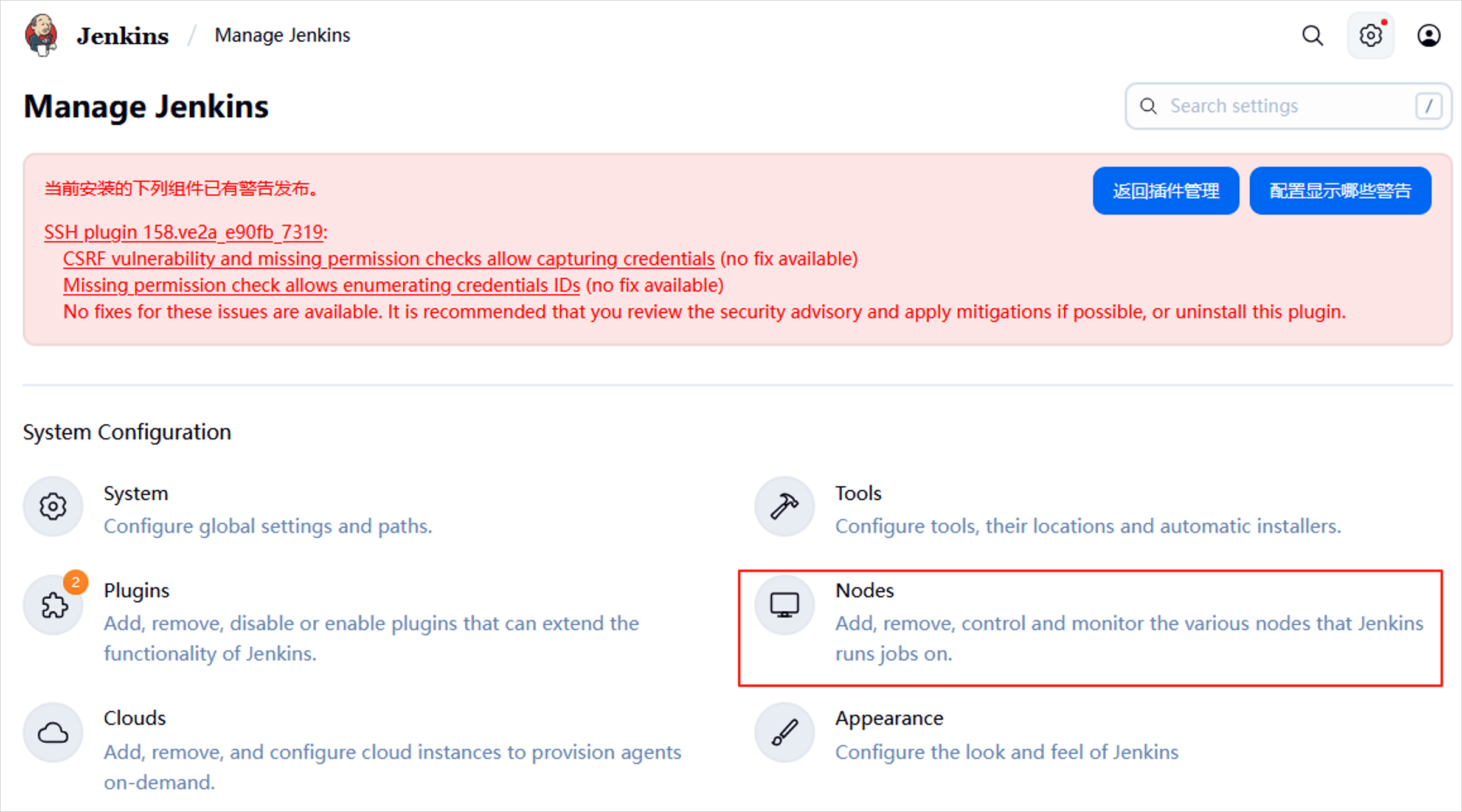Click 'Add, remove, control and monitor' nodes description
Image resolution: width=1462 pixels, height=812 pixels.
1129,638
